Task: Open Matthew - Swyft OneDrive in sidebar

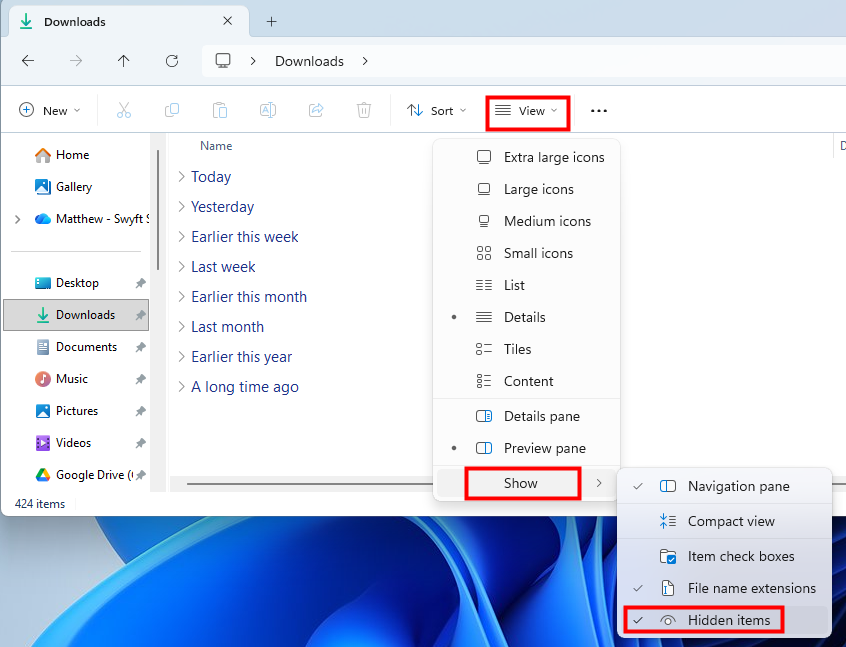Action: 92,219
